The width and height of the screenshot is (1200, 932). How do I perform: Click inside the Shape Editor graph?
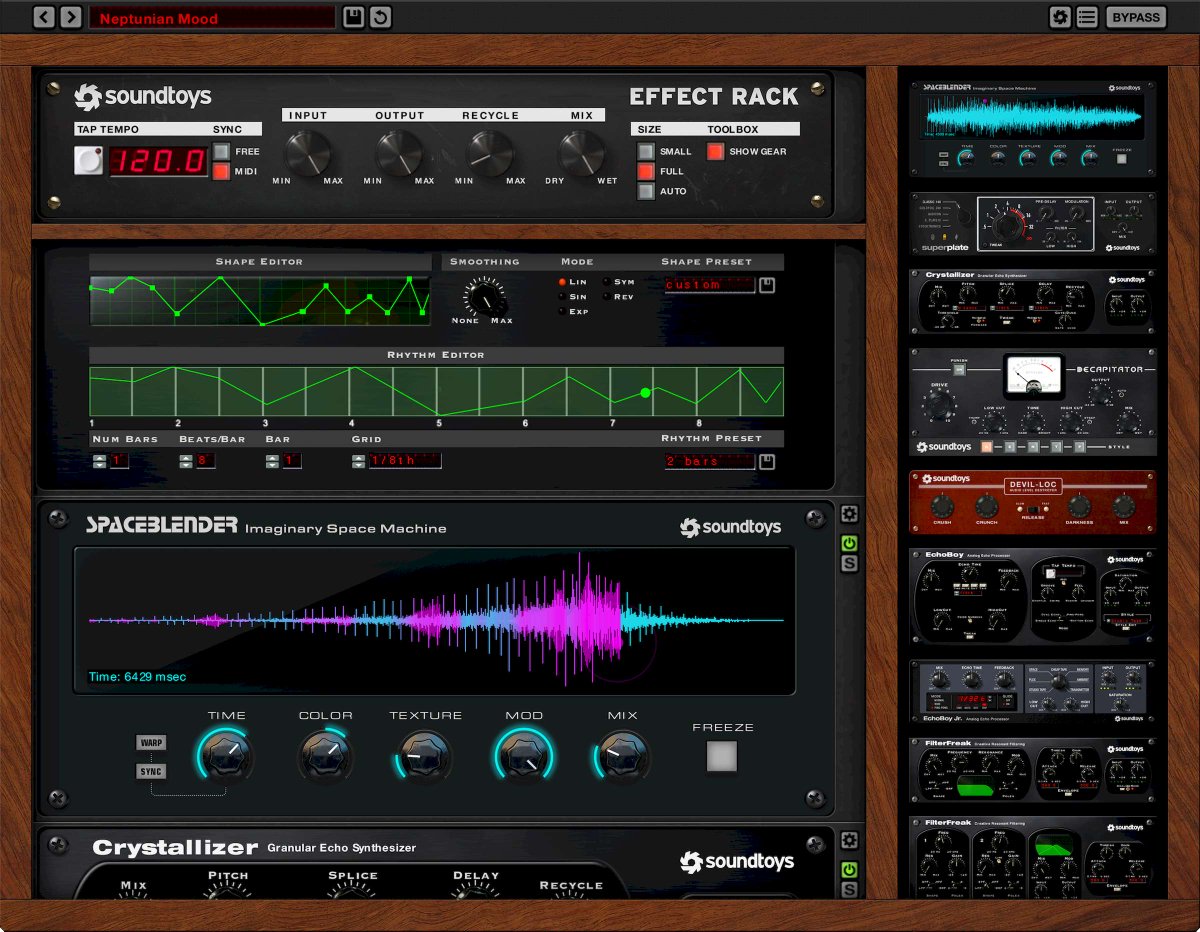[x=260, y=299]
